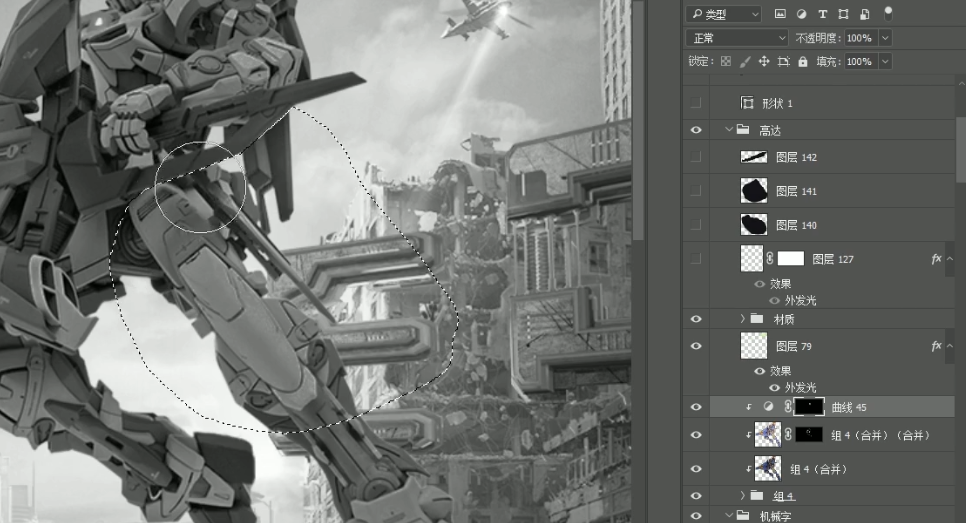
Task: Hide the 高达 group
Action: click(x=696, y=130)
